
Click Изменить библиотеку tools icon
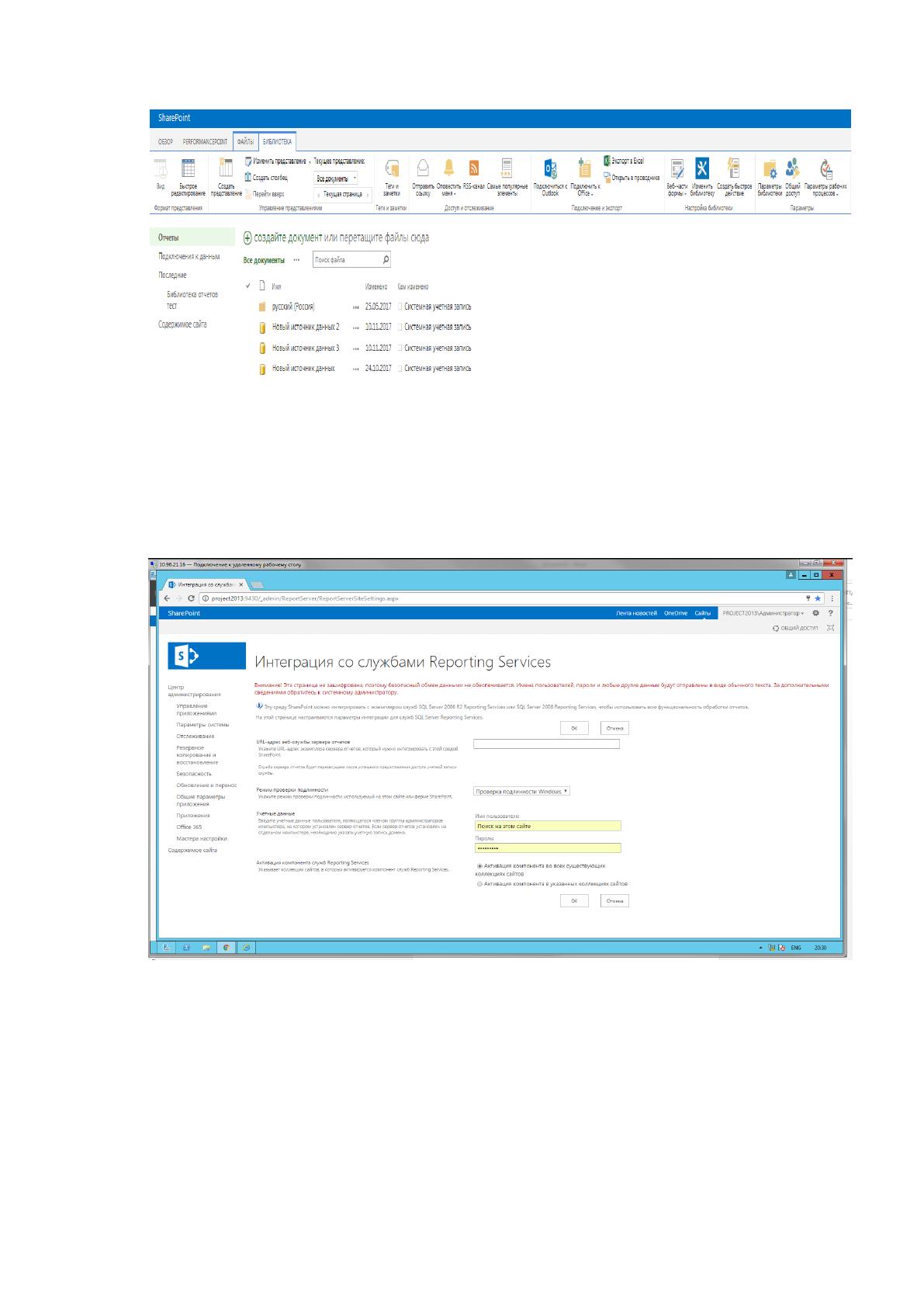[702, 168]
